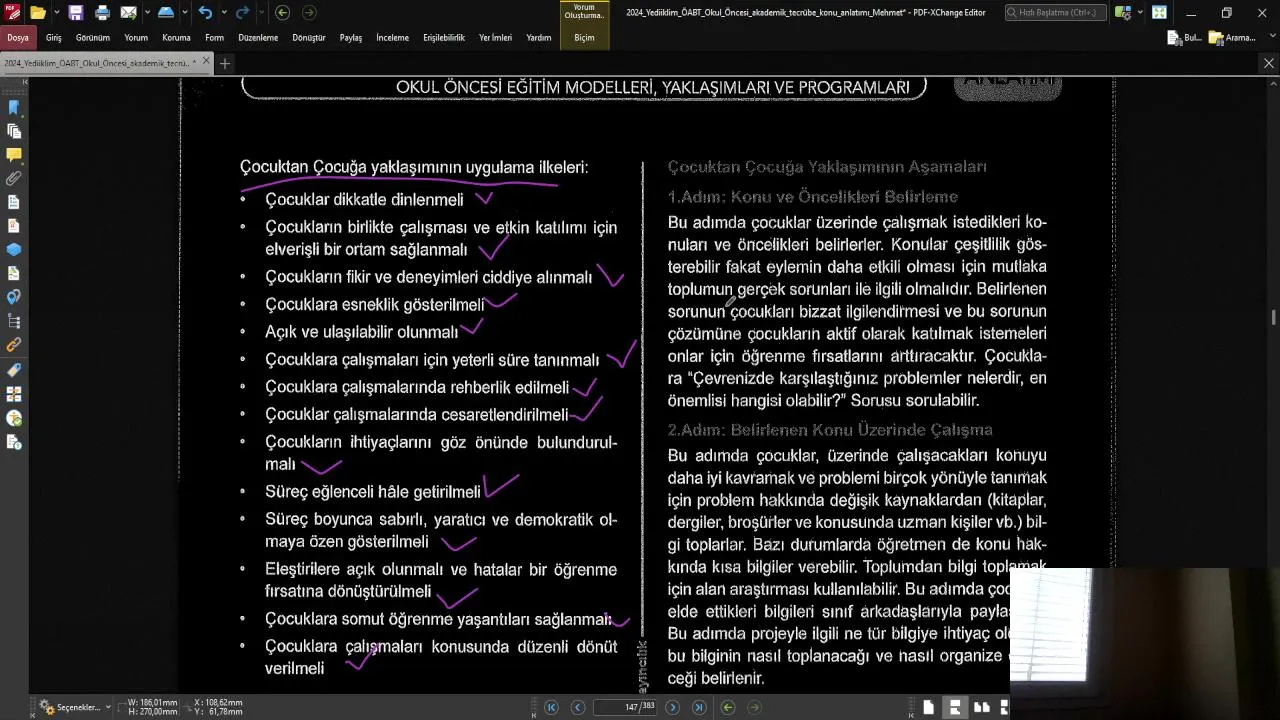1280x720 pixels.
Task: Click the PDF-XChange app logo icon
Action: (x=12, y=13)
